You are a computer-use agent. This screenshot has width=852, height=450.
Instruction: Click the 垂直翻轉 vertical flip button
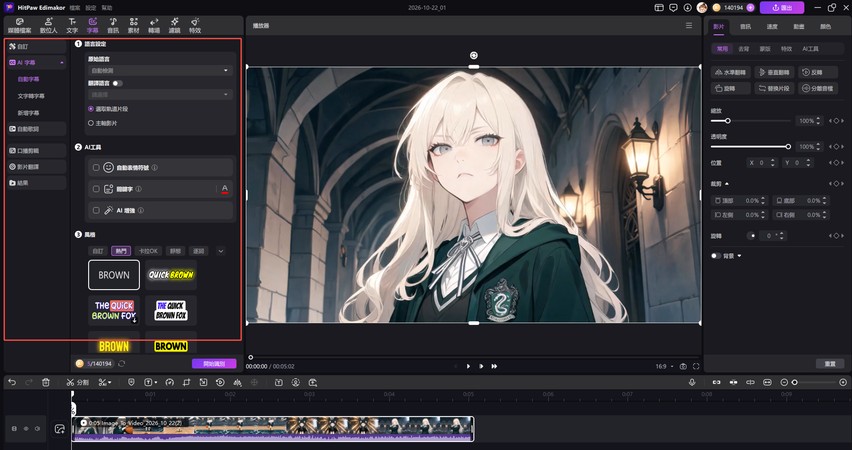[x=774, y=72]
